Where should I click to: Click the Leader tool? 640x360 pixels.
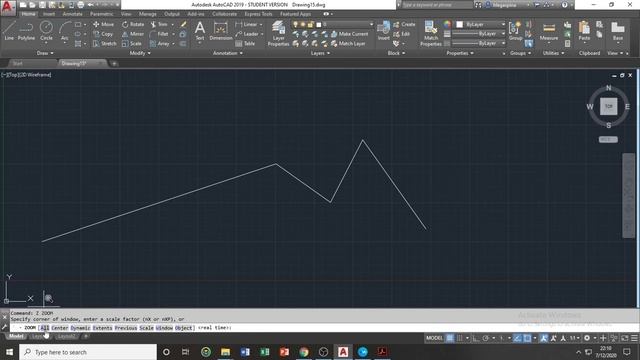tap(247, 34)
